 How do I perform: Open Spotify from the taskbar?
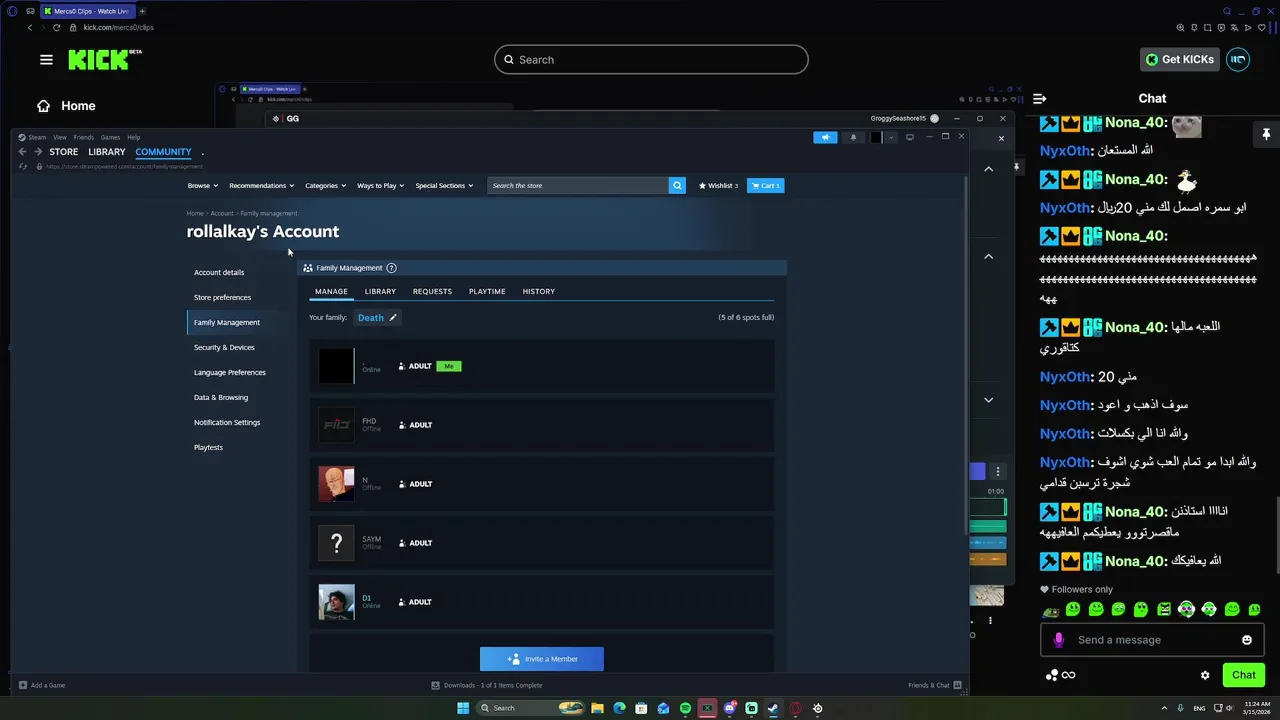click(685, 708)
